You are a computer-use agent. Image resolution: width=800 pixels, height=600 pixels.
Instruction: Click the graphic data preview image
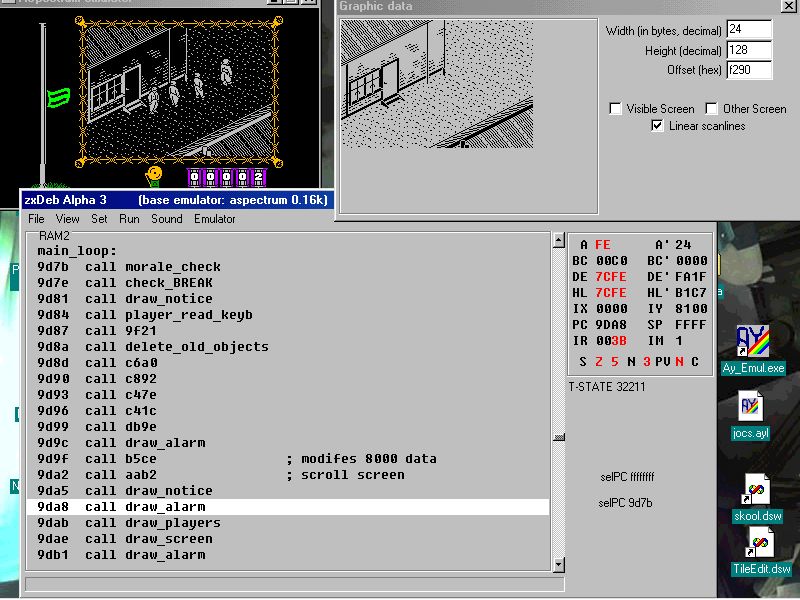coord(437,84)
